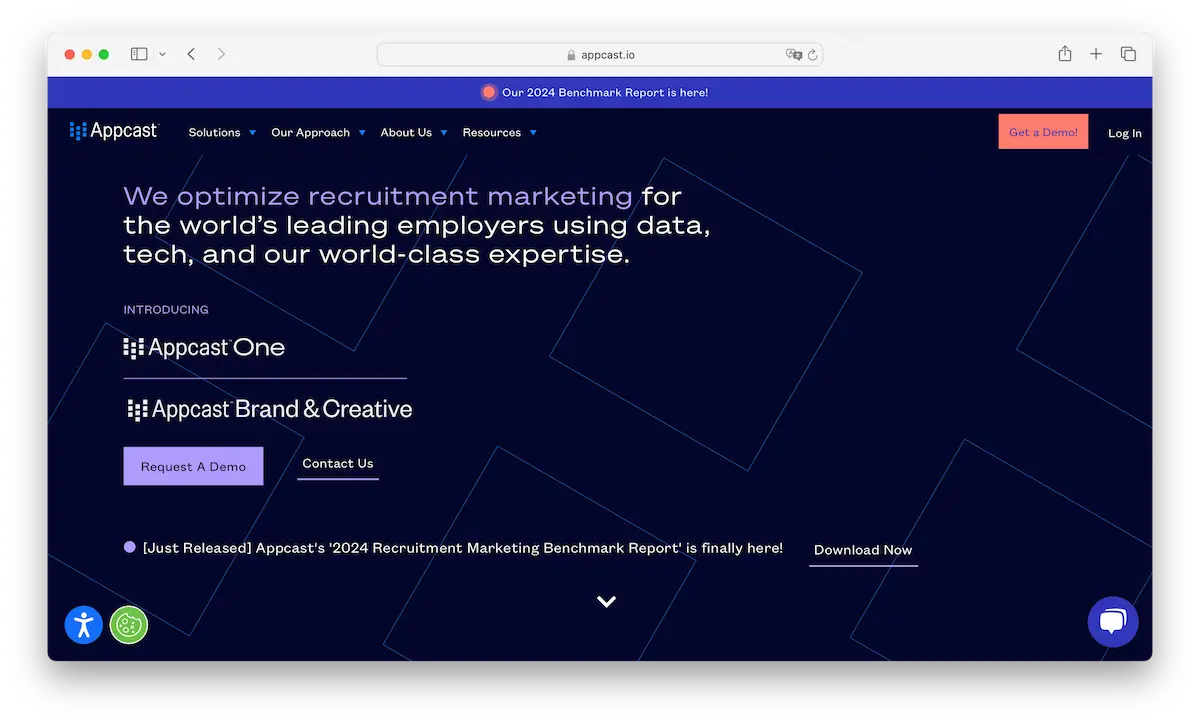Select the Log In link
The width and height of the screenshot is (1200, 724).
pyautogui.click(x=1124, y=132)
